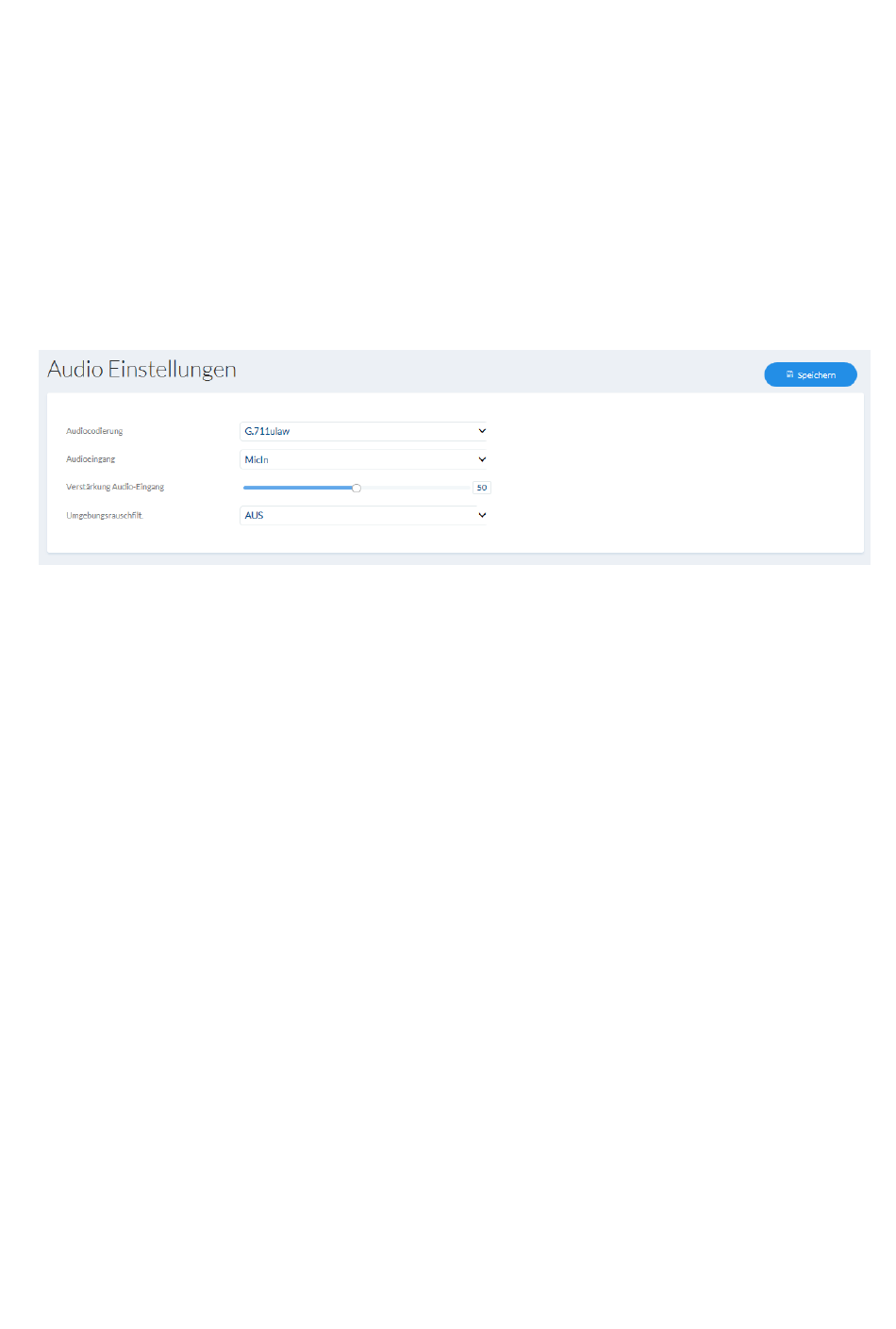
Task: Expand the Umgebungsrauschfilt. dropdown
Action: click(x=363, y=515)
